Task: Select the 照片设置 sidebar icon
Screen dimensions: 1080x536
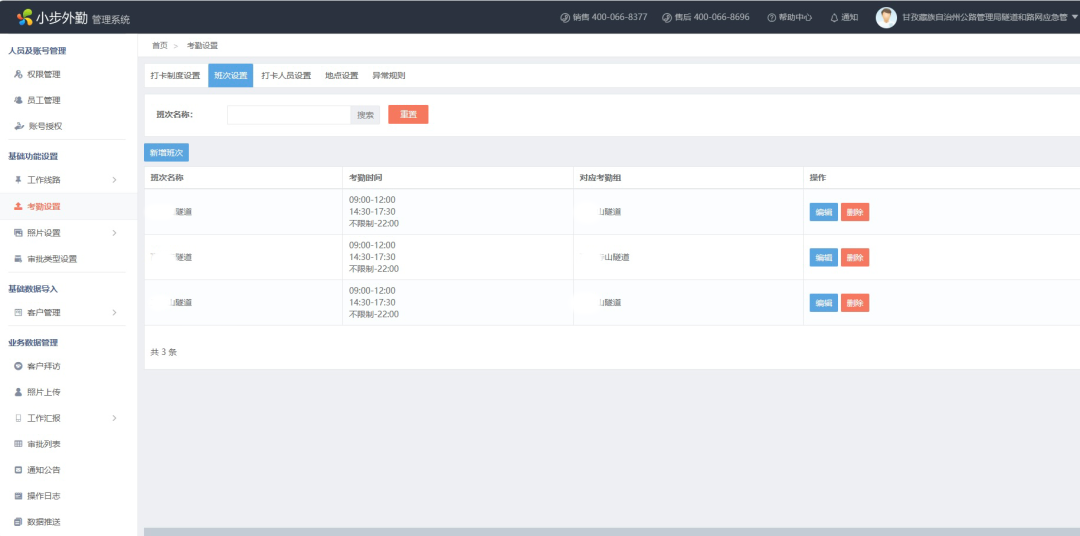Action: [18, 233]
